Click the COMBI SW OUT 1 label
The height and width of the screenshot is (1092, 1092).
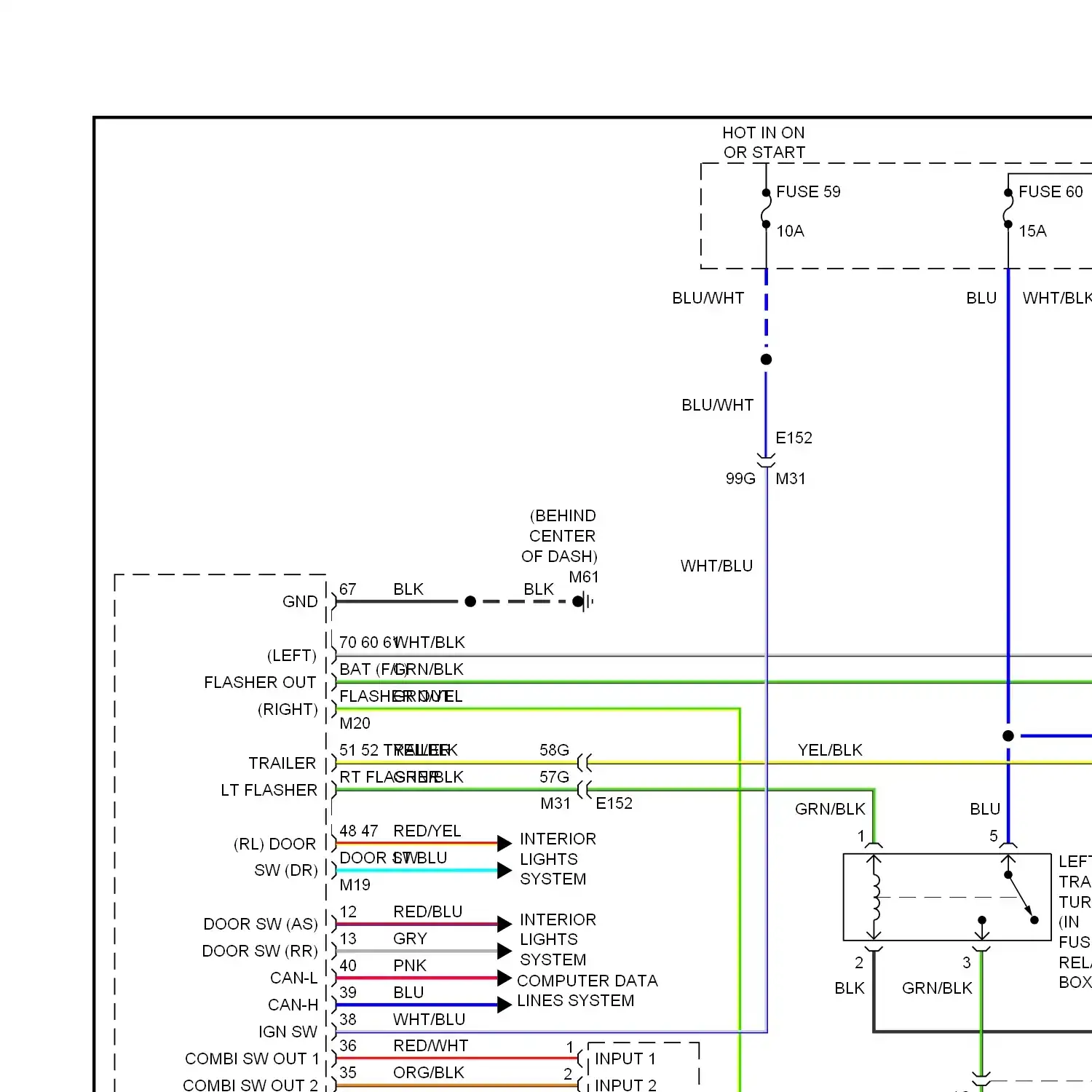[252, 1059]
